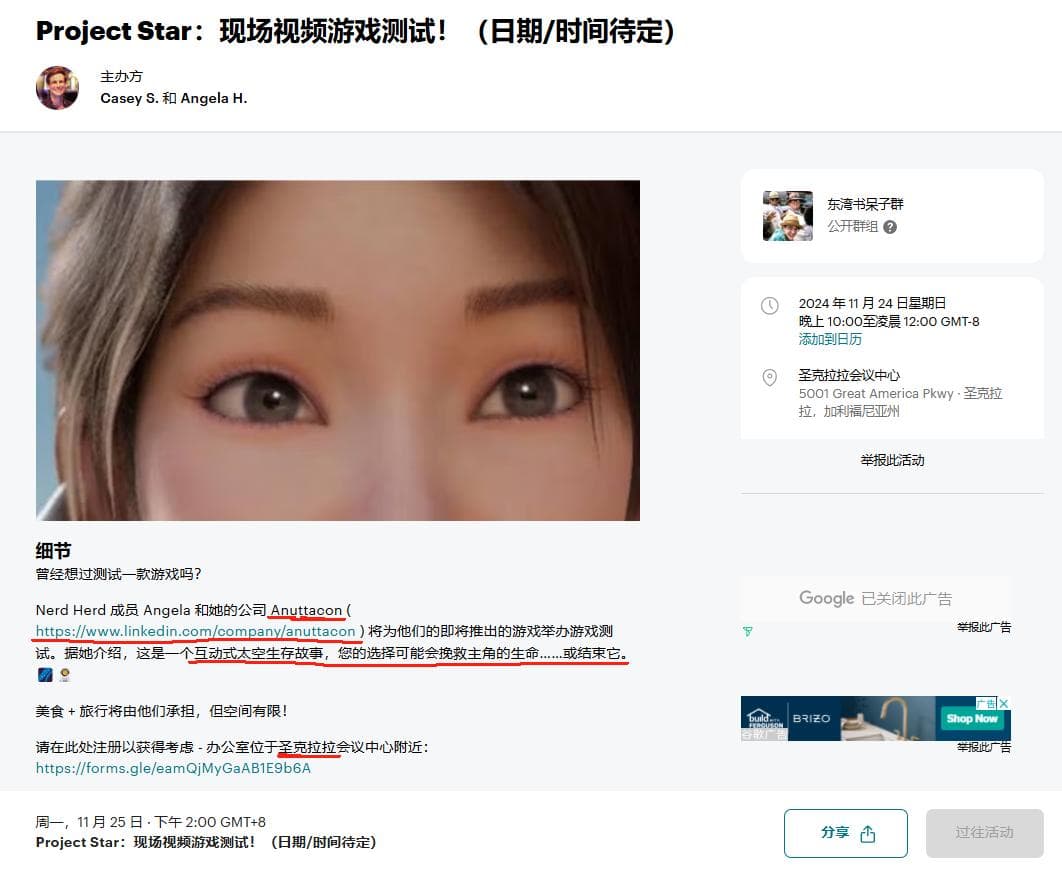The height and width of the screenshot is (870, 1062).
Task: Click 举报此广告 under the Google closed ad
Action: pos(983,628)
